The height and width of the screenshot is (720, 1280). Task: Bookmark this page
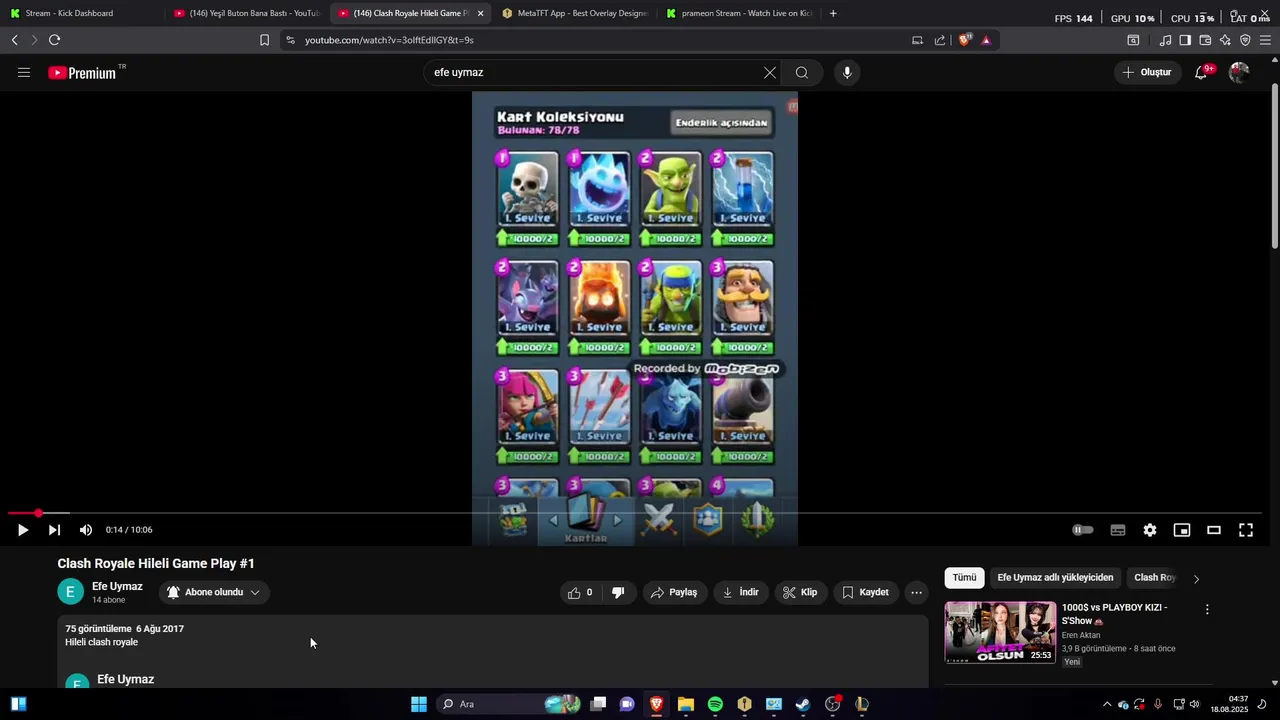click(x=264, y=40)
